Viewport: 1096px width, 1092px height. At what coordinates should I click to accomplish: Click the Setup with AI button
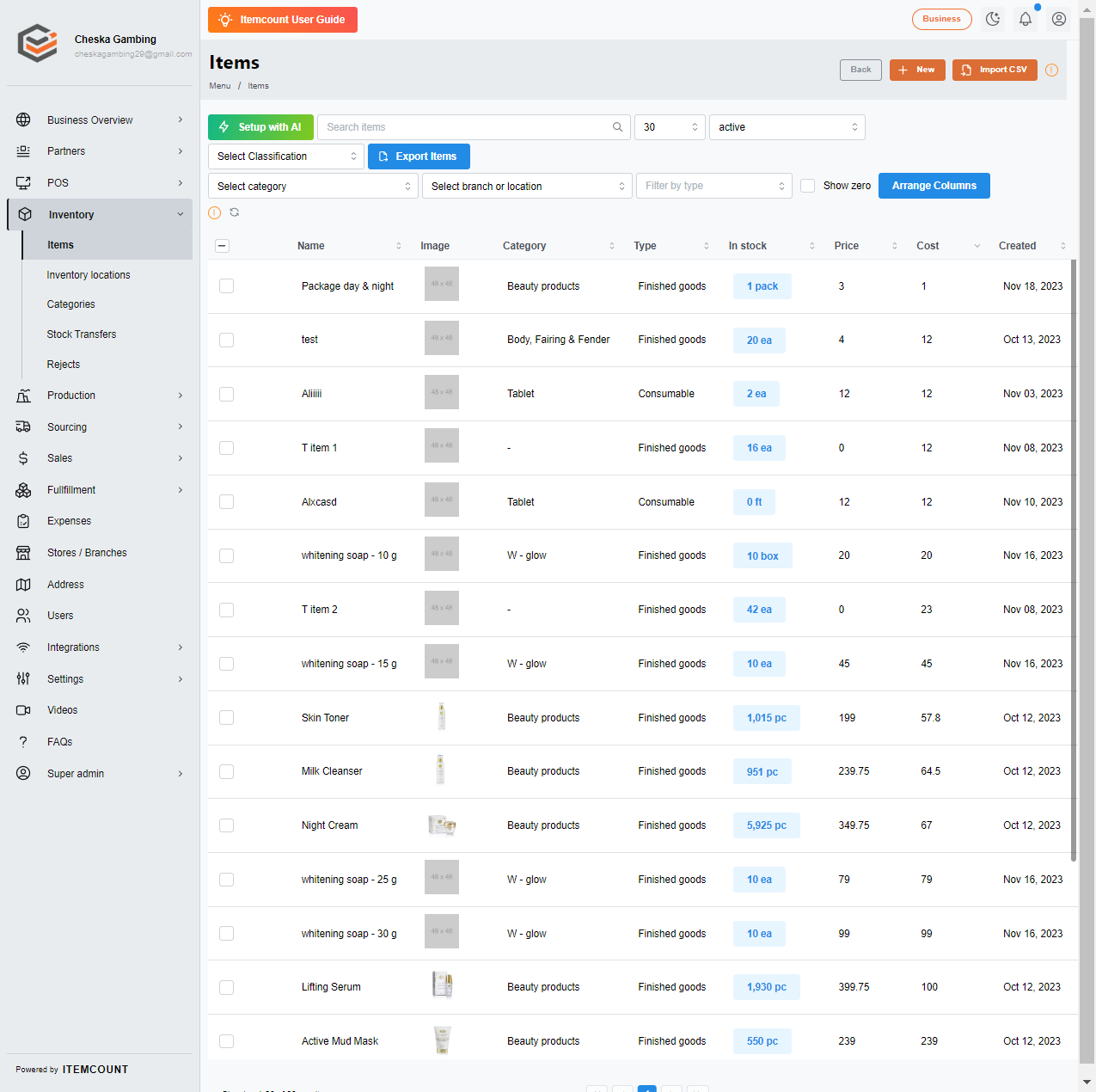pos(260,127)
